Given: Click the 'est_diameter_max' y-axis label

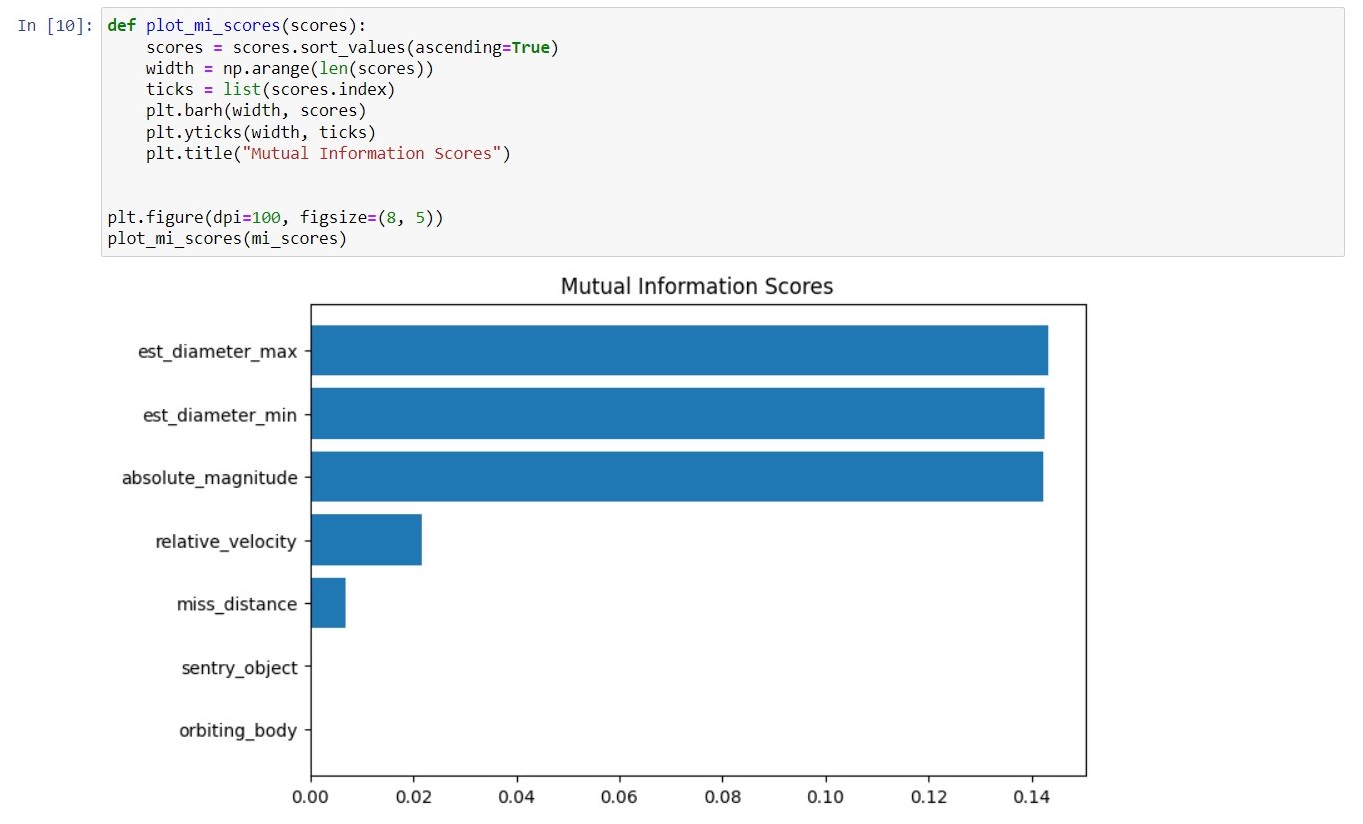Looking at the screenshot, I should point(217,351).
